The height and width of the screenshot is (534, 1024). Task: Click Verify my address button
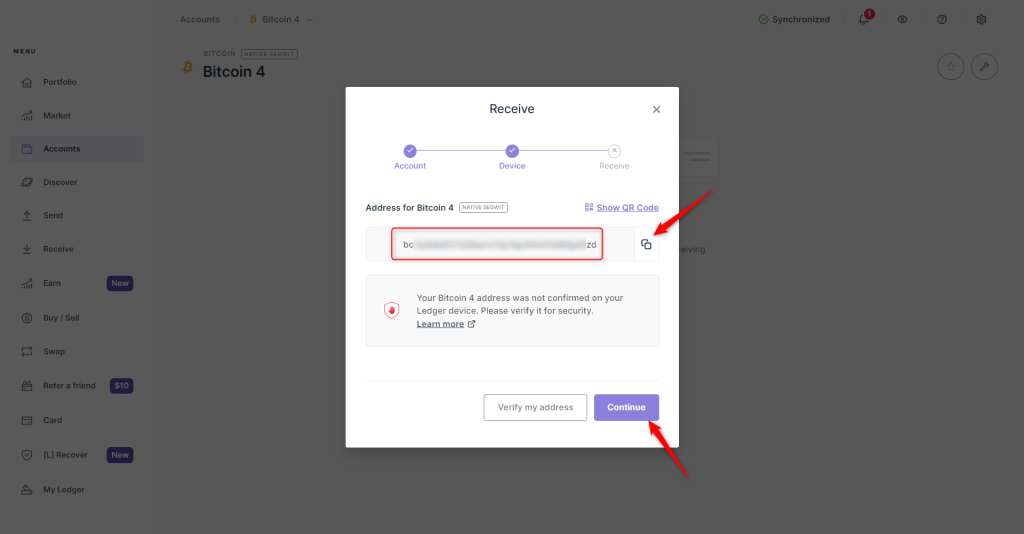point(535,407)
